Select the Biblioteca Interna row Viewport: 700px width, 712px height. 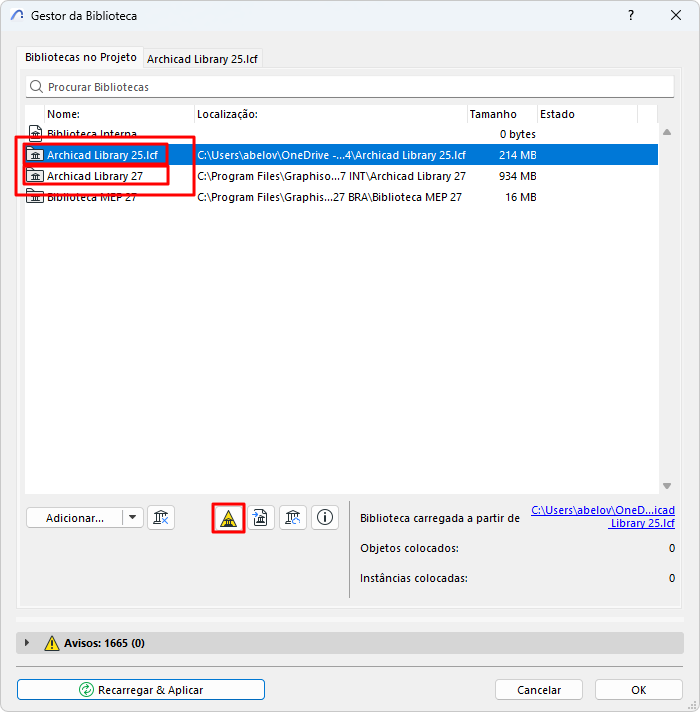pyautogui.click(x=341, y=134)
